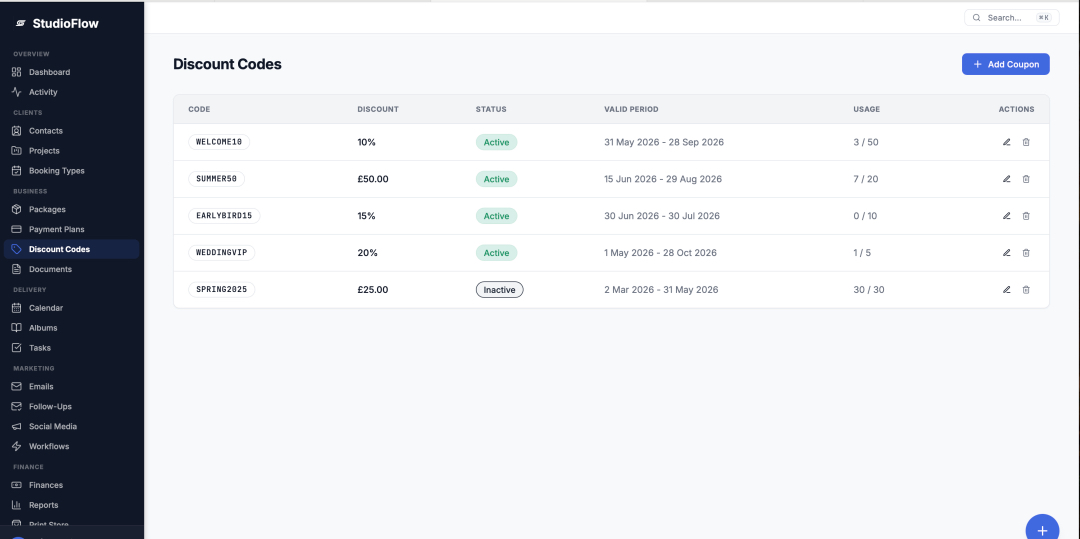Click the USAGE column header
The image size is (1080, 539).
866,109
